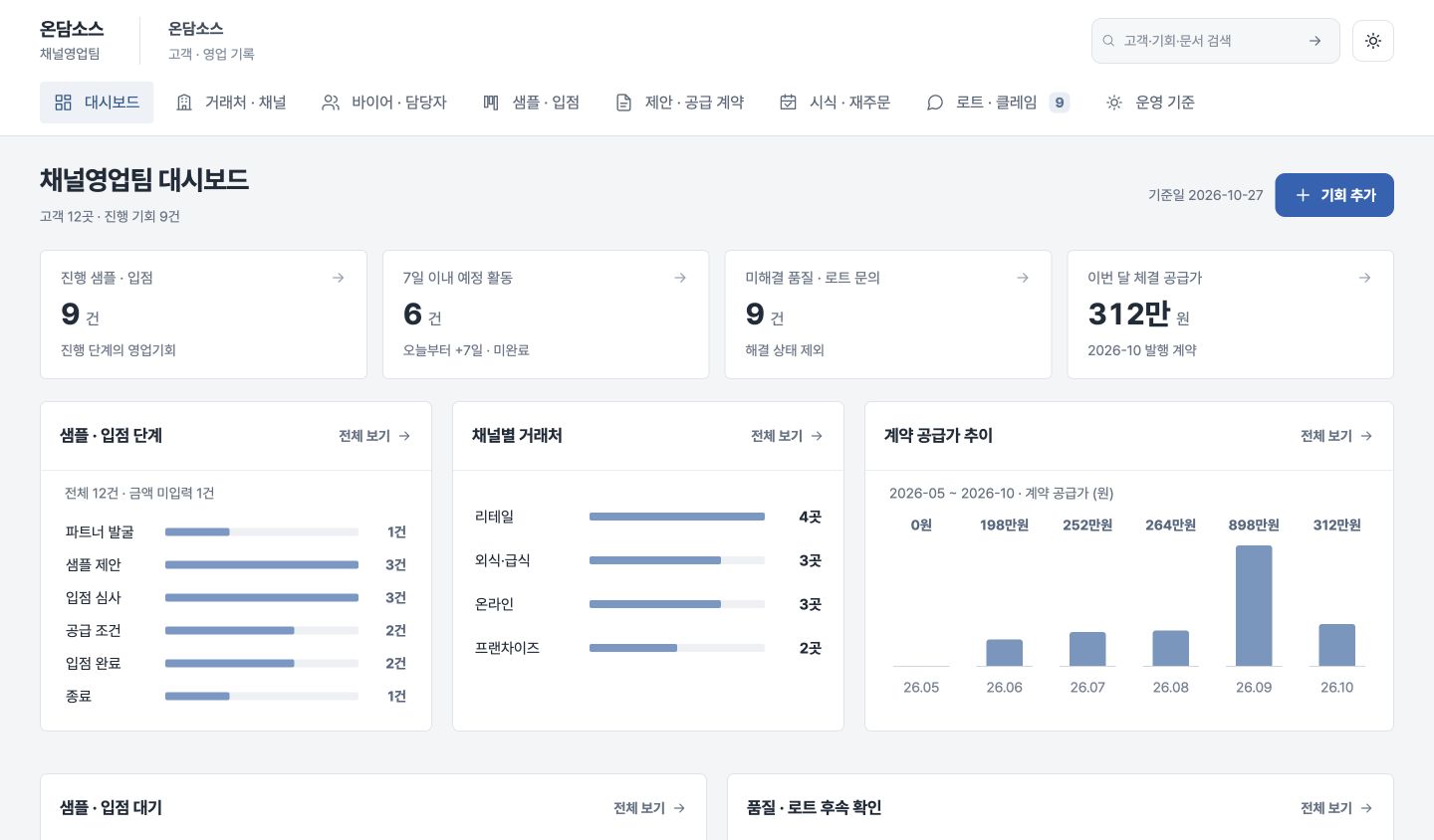Click the sun-gear icon for 운영 기준
1434x840 pixels.
click(1114, 103)
